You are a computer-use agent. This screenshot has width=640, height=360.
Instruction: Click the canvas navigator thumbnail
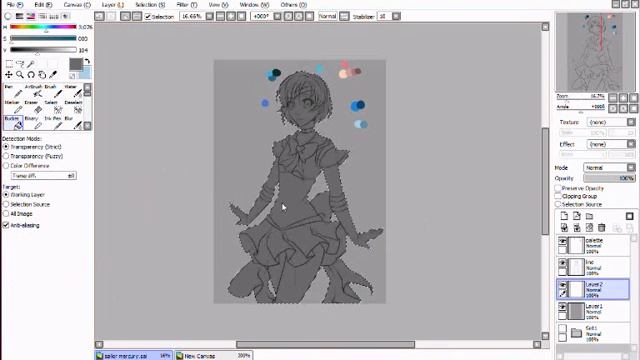click(595, 52)
